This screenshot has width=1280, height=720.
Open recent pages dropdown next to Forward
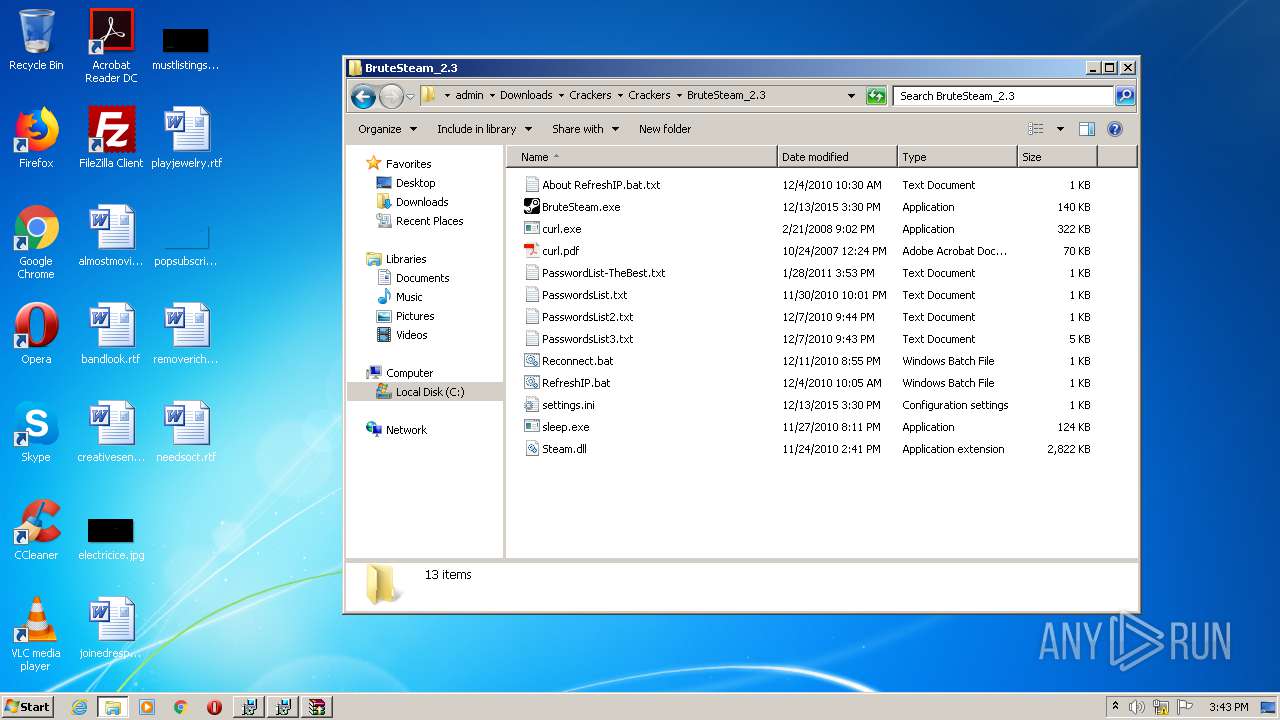click(x=410, y=97)
